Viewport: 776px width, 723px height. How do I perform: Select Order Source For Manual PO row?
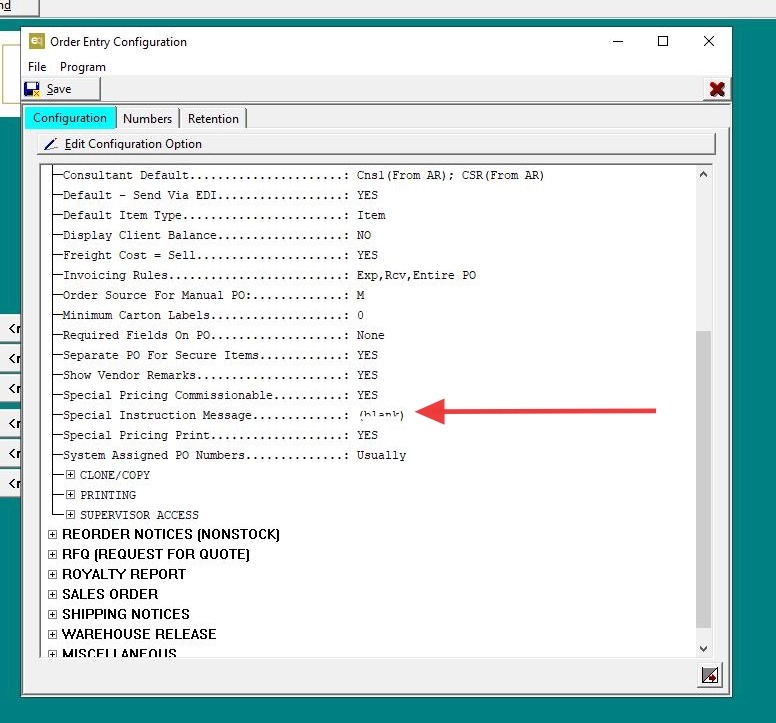click(x=213, y=295)
